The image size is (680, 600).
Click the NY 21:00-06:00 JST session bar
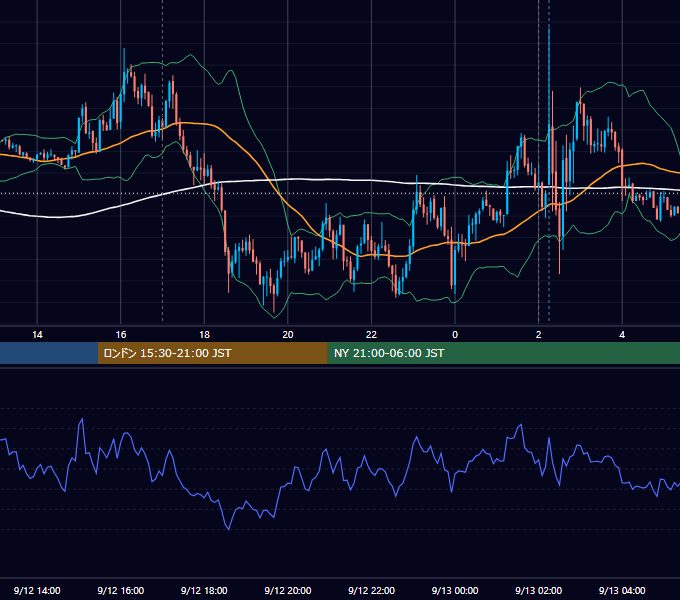tap(503, 353)
